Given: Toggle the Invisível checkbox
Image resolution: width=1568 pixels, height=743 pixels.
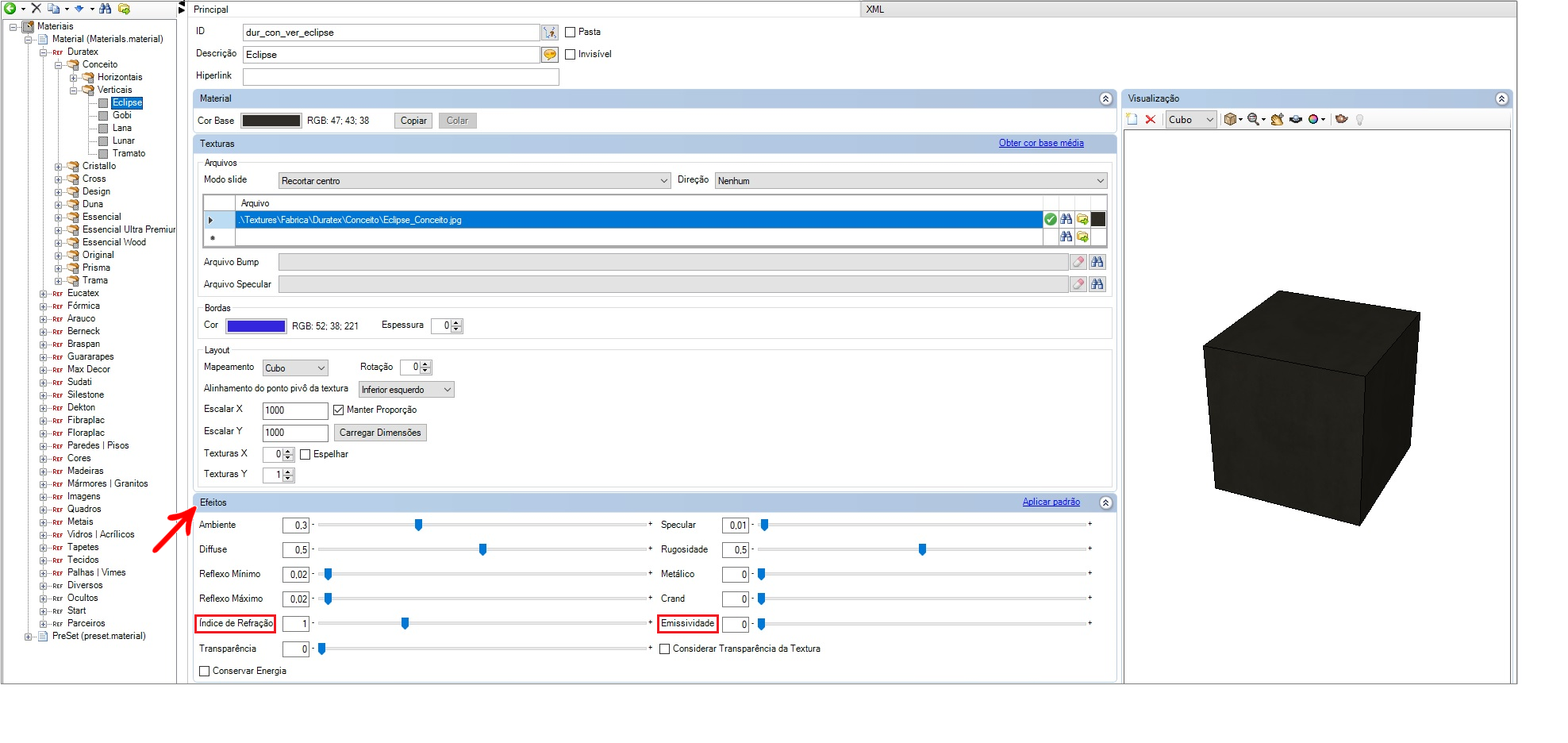Looking at the screenshot, I should 570,55.
